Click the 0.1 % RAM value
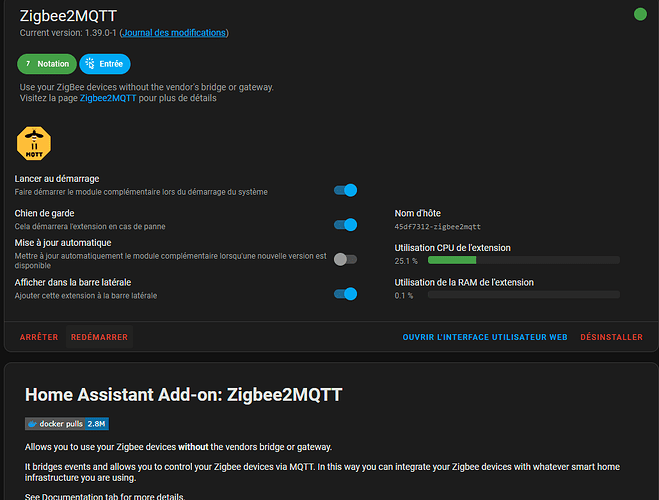Image resolution: width=659 pixels, height=500 pixels. [403, 295]
